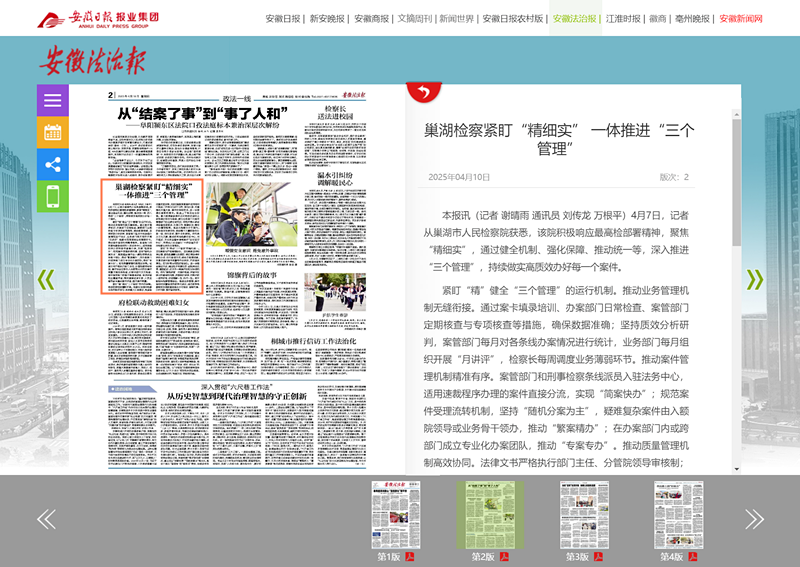Click the bus police photo on the page
This screenshot has width=800, height=567.
click(252, 214)
